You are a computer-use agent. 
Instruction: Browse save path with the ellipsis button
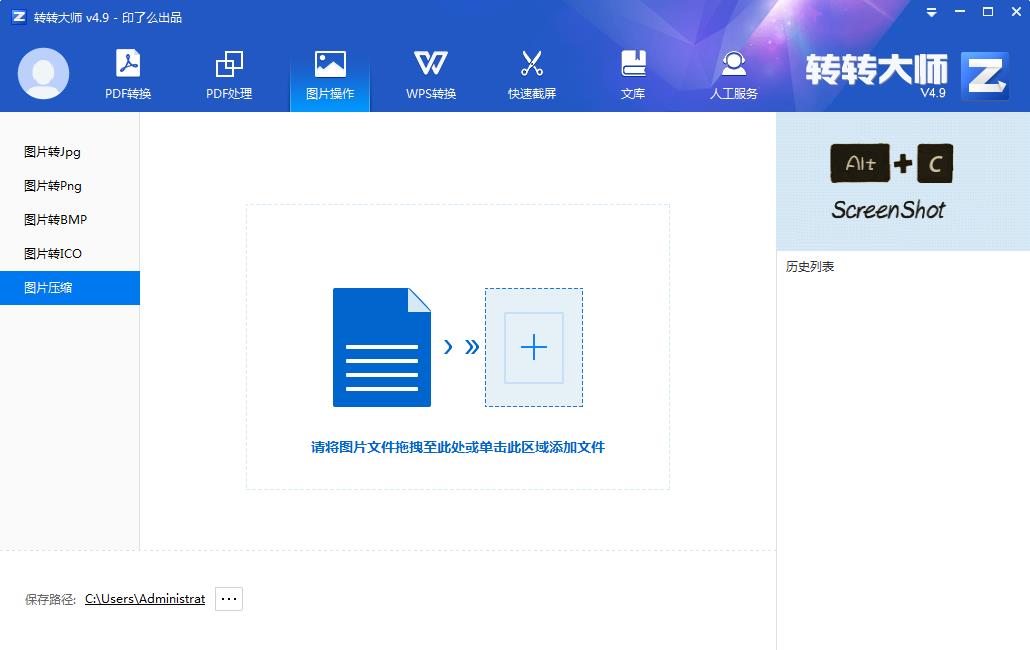click(x=228, y=598)
